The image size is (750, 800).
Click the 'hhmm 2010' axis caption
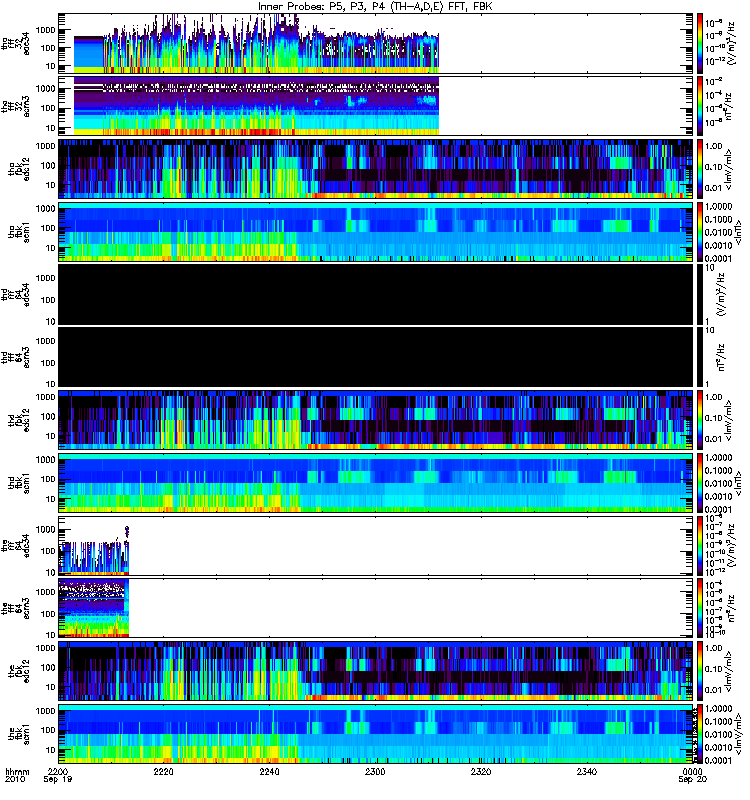pos(17,776)
